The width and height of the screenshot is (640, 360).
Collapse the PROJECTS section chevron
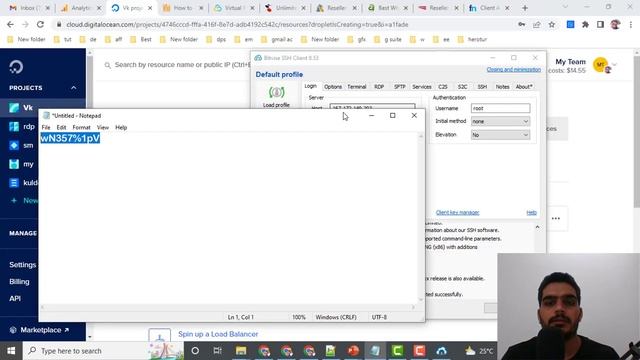point(73,88)
